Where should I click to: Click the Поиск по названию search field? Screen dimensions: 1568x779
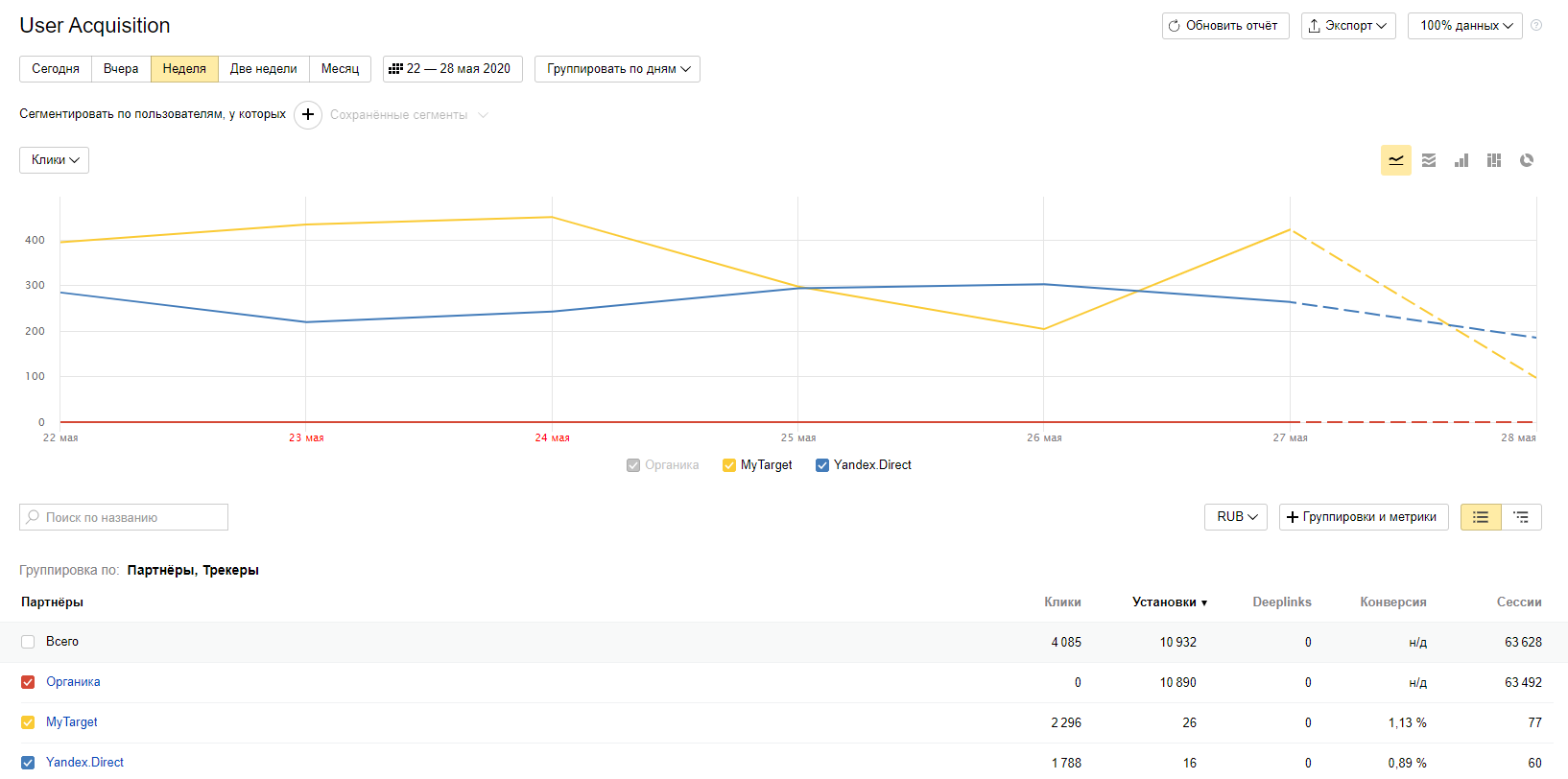pyautogui.click(x=124, y=517)
